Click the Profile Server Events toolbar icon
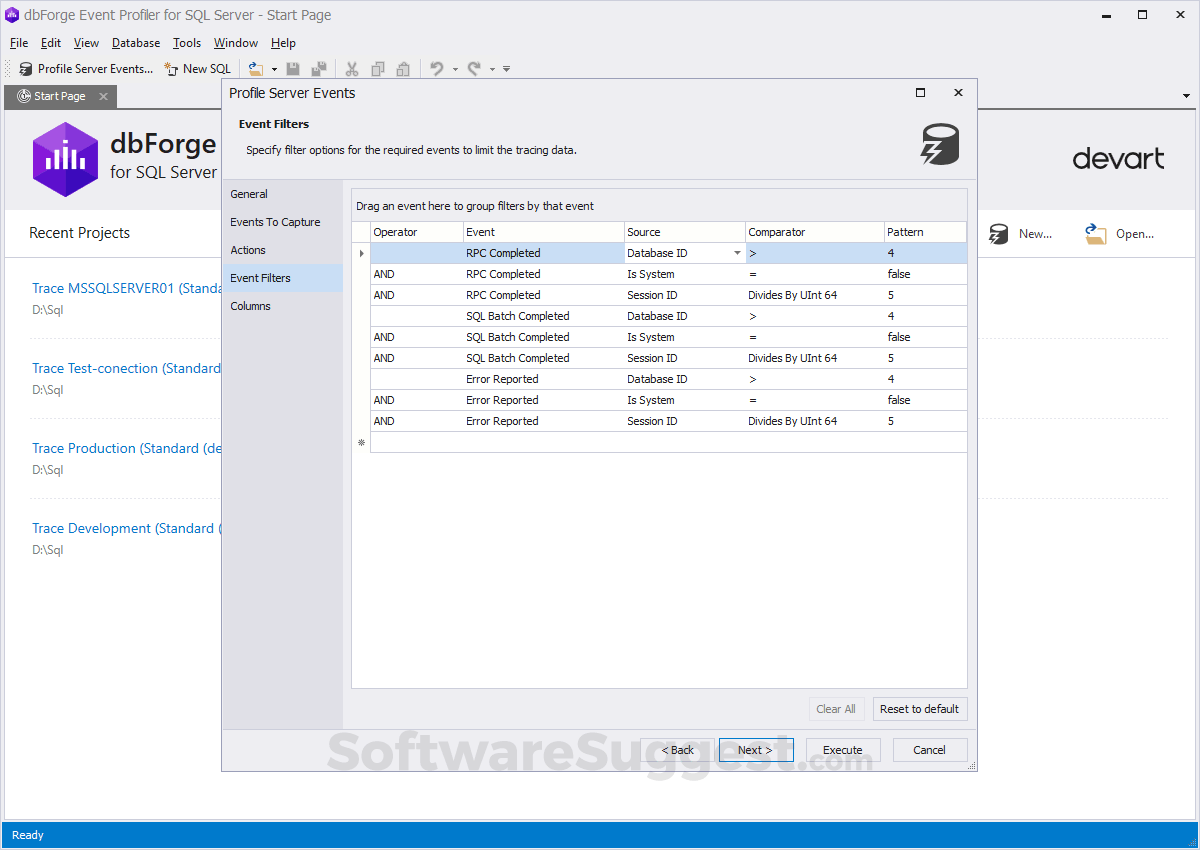Viewport: 1200px width, 850px height. point(26,69)
